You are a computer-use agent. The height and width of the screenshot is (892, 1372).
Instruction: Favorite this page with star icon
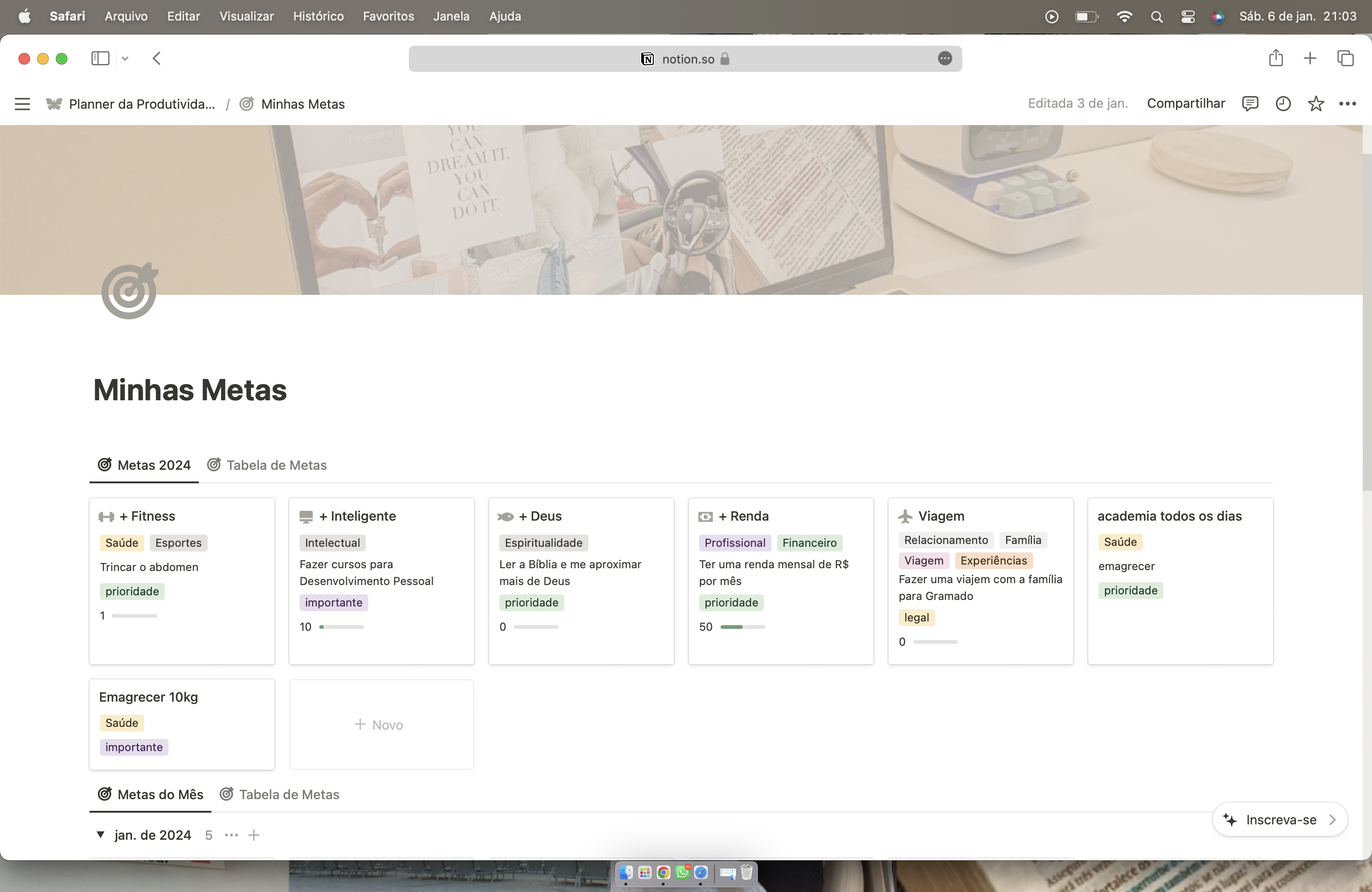1316,104
